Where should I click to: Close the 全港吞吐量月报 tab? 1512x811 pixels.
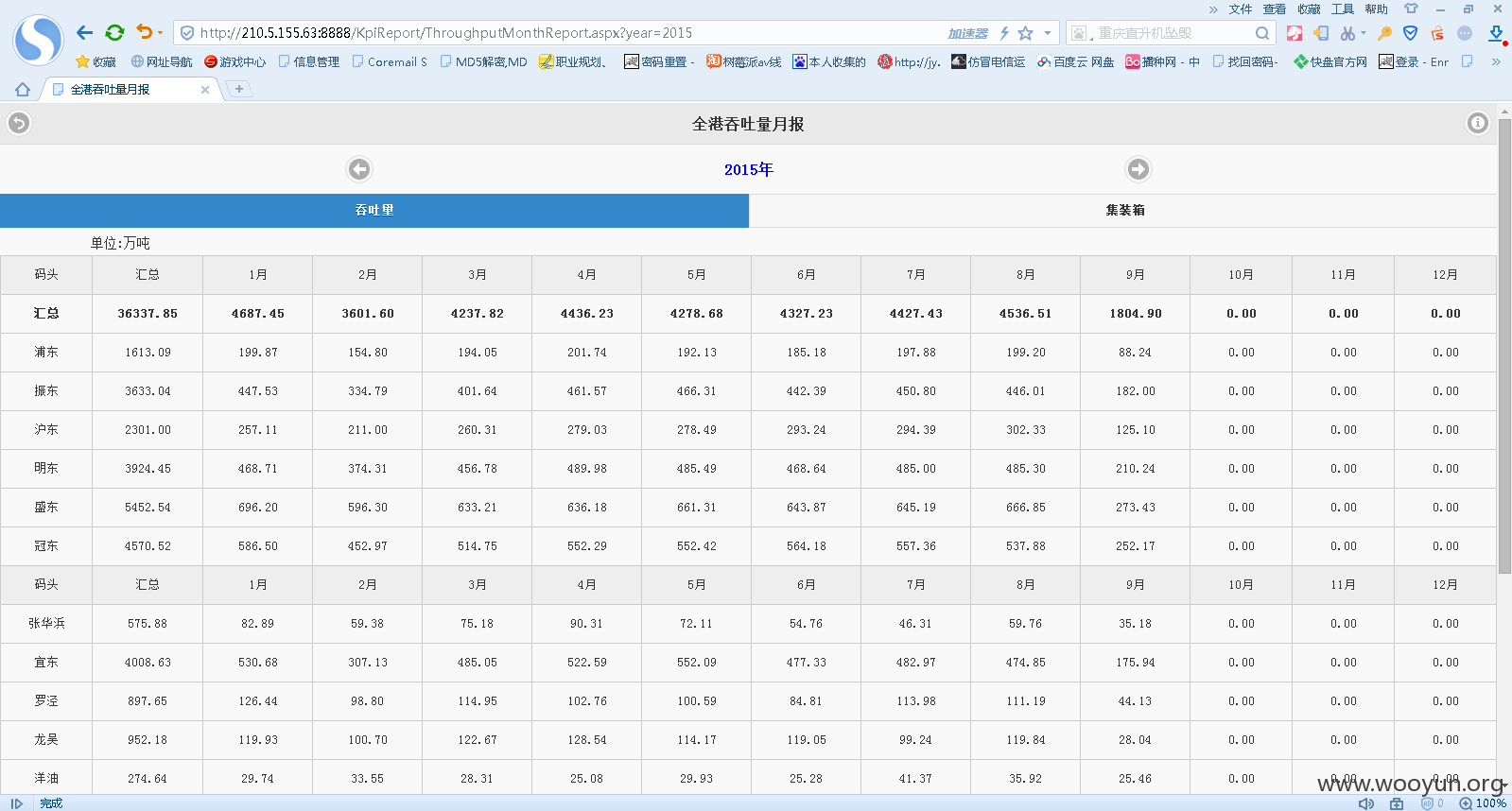(205, 90)
